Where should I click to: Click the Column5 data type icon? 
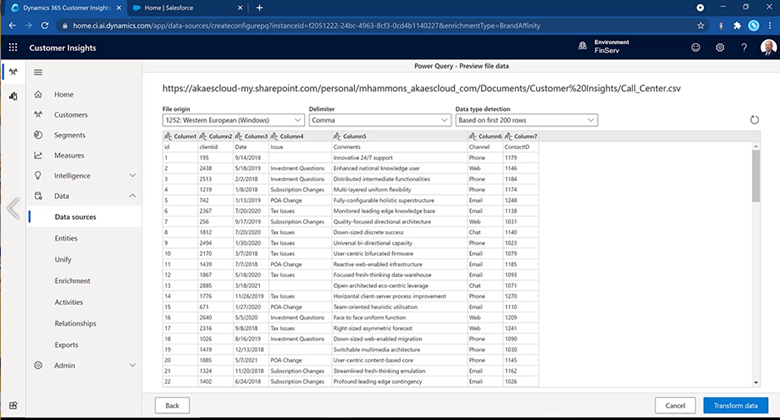(337, 136)
